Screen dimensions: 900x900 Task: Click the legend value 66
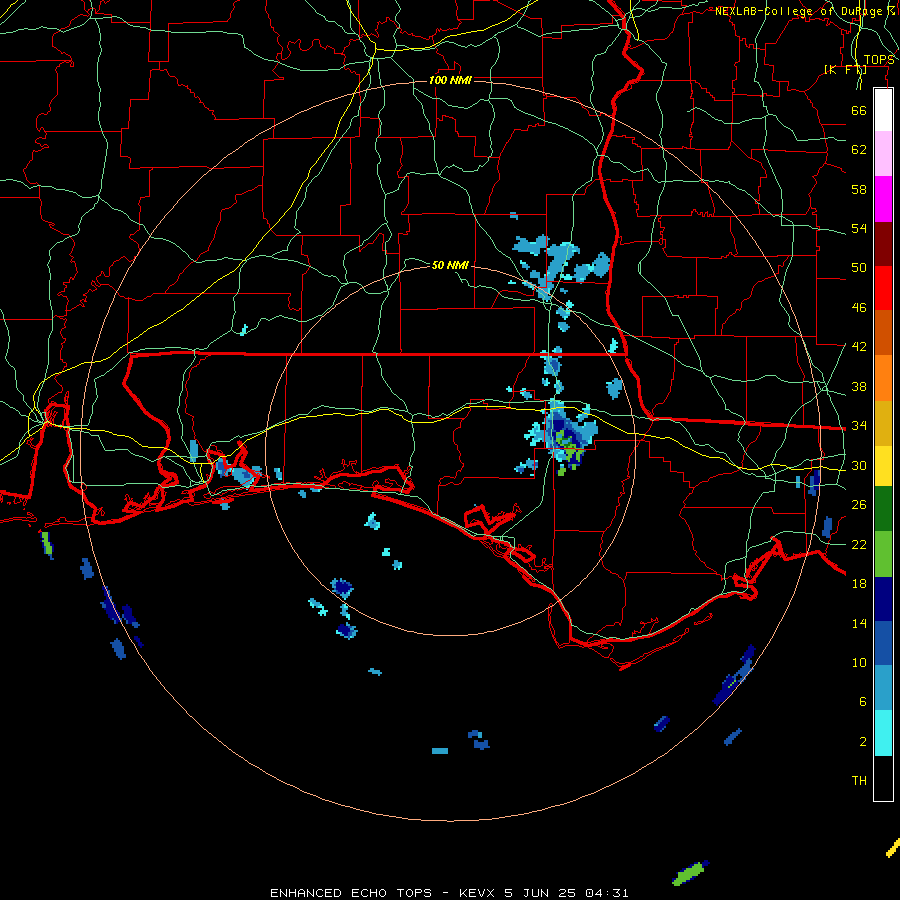(x=859, y=110)
